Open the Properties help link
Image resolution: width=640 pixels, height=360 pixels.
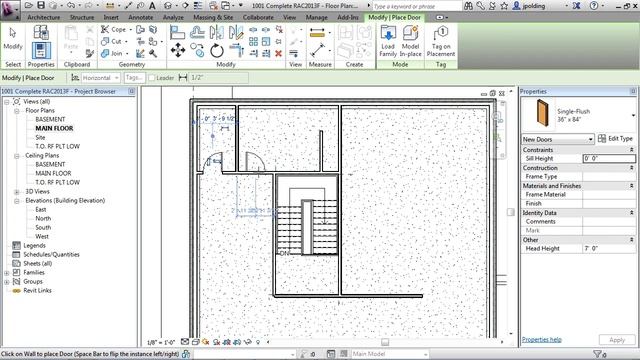pyautogui.click(x=542, y=340)
